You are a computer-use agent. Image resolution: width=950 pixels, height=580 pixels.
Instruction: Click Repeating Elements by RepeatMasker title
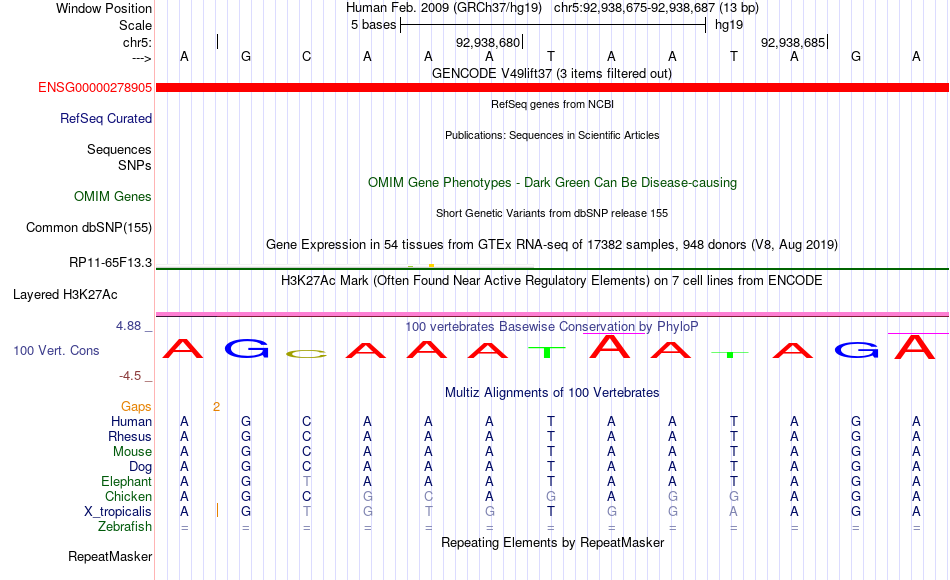[x=552, y=543]
